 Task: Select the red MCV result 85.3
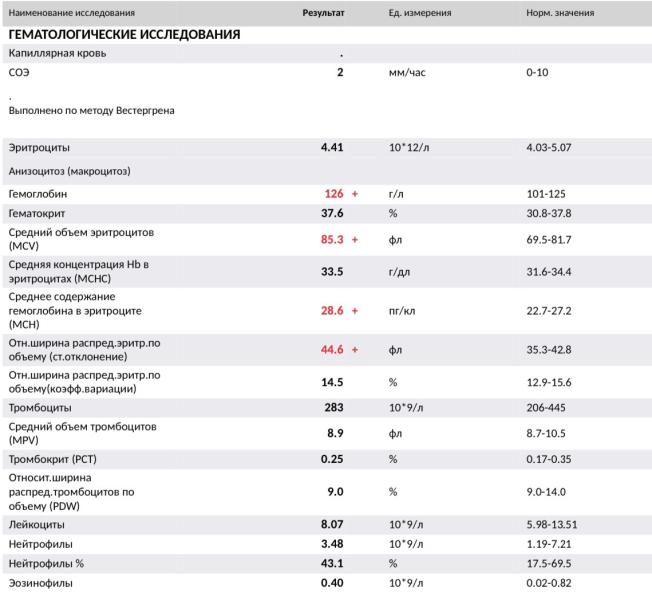coord(332,240)
